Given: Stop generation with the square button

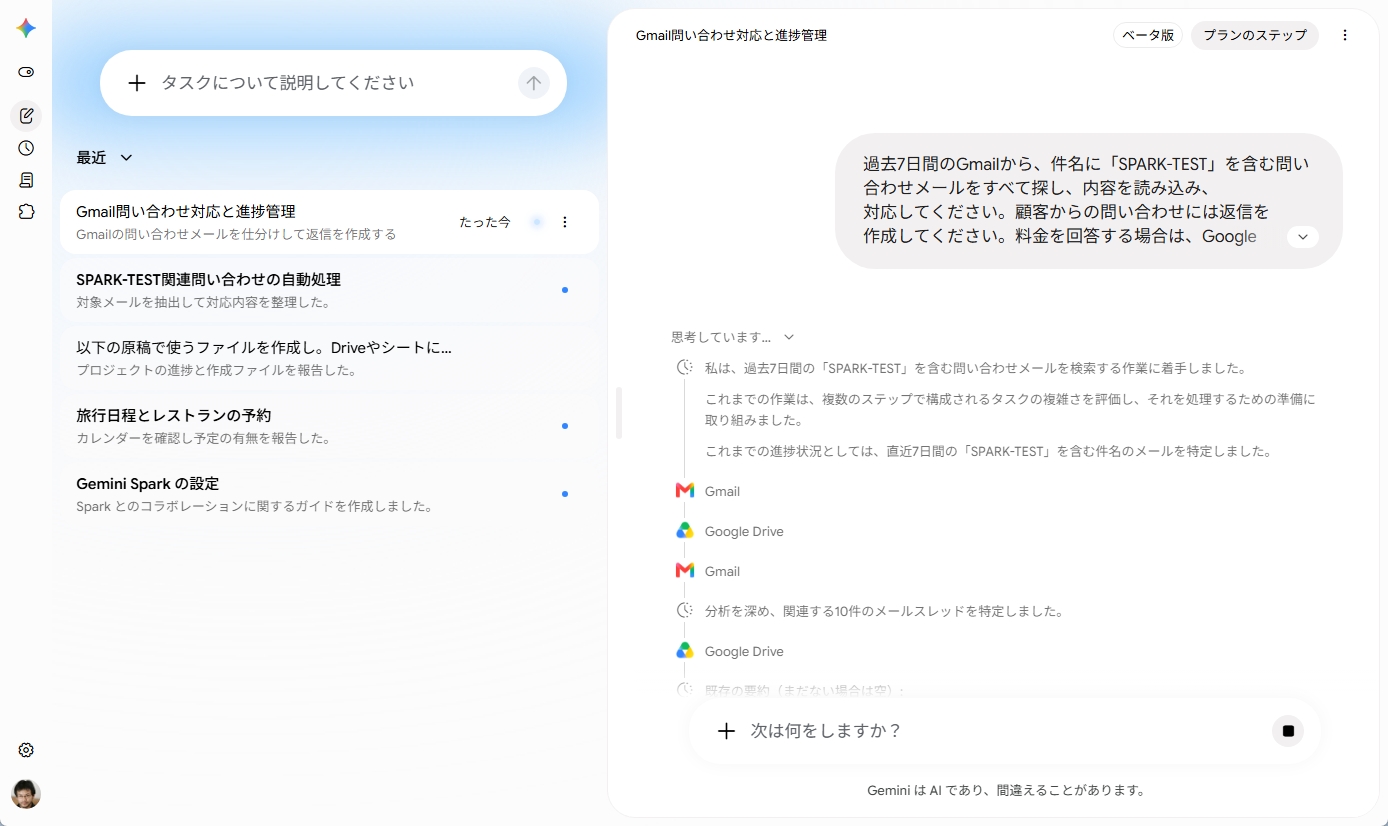Looking at the screenshot, I should click(1288, 731).
